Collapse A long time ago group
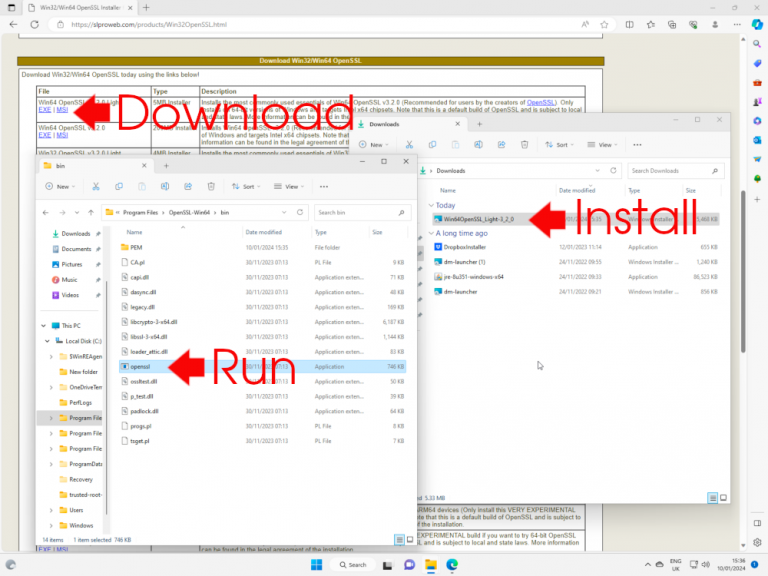 coord(431,233)
